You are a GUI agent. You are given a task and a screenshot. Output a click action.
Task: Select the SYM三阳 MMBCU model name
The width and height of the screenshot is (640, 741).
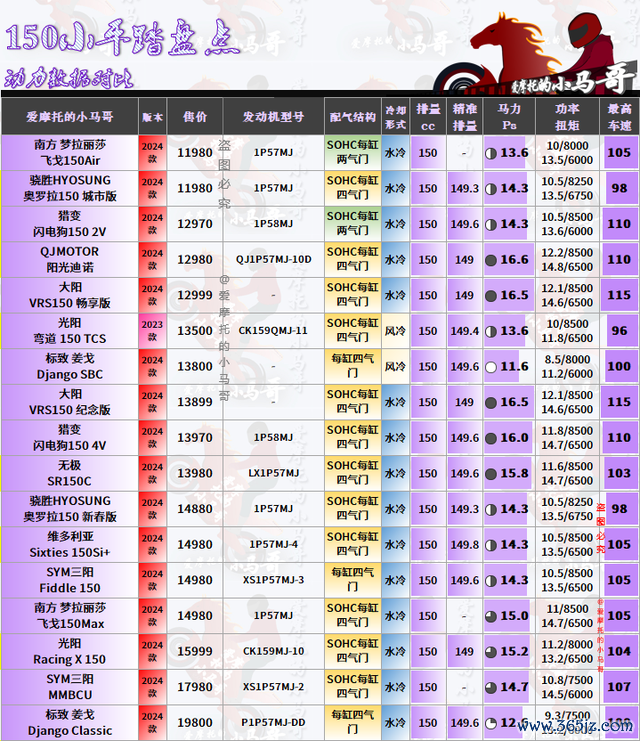pyautogui.click(x=70, y=687)
